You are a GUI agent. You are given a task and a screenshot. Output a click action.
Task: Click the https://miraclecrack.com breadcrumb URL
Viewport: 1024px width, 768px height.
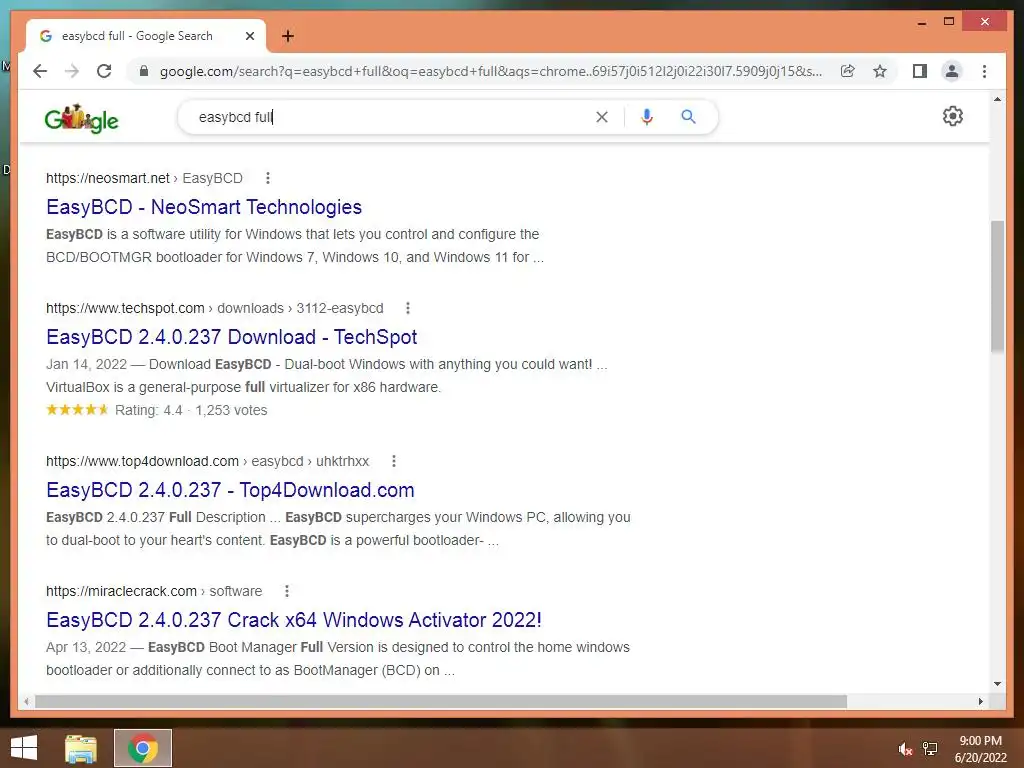pyautogui.click(x=121, y=591)
